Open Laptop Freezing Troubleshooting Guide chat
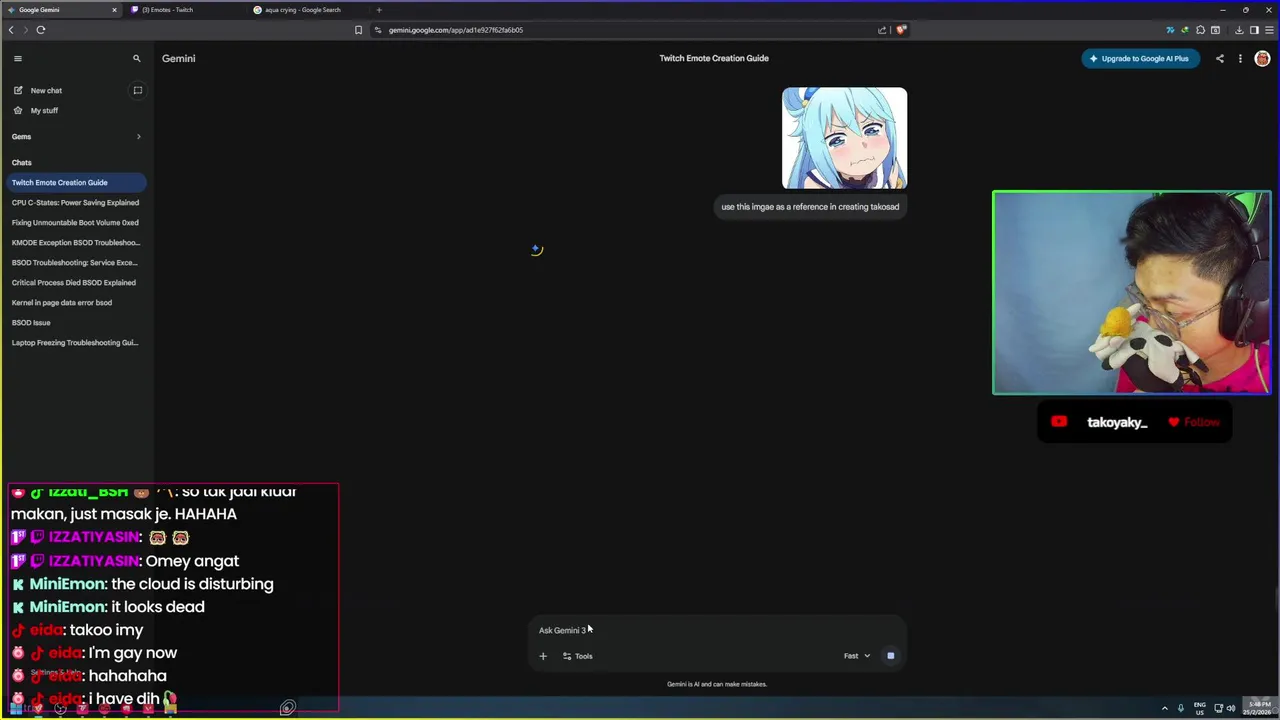The image size is (1280, 720). click(77, 342)
